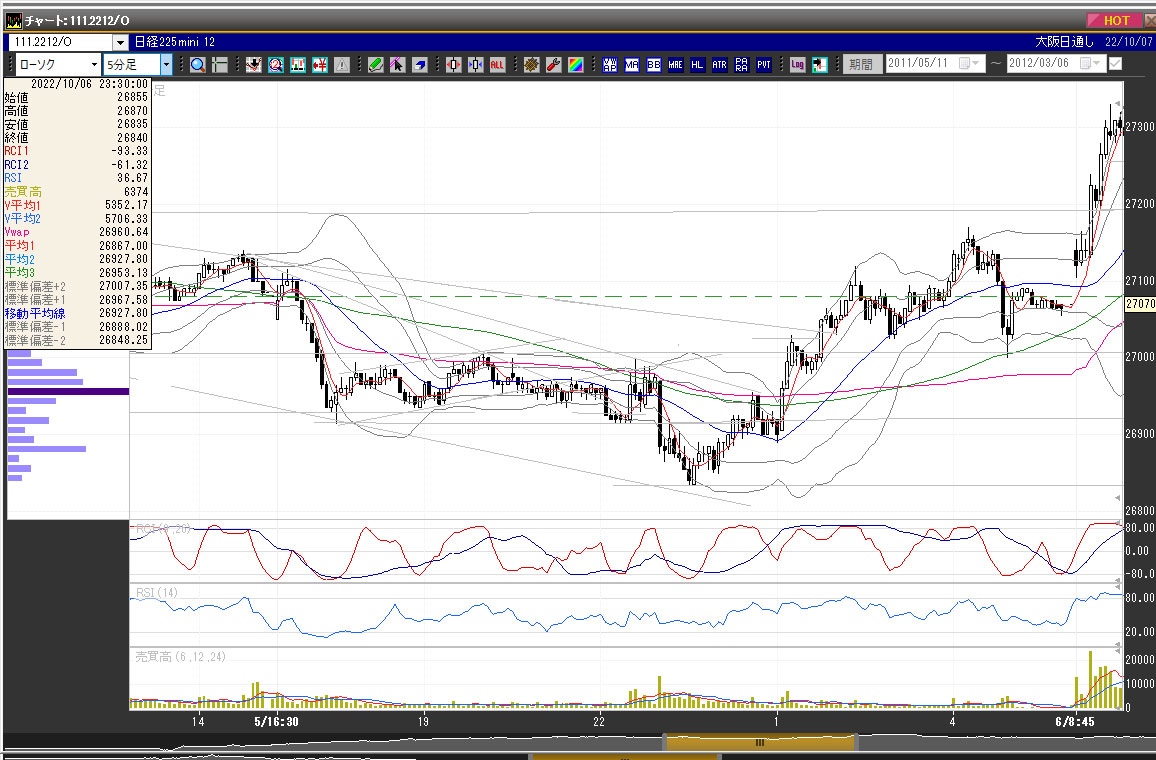
Task: Click the 平均3 value 26953.13
Action: coord(123,273)
